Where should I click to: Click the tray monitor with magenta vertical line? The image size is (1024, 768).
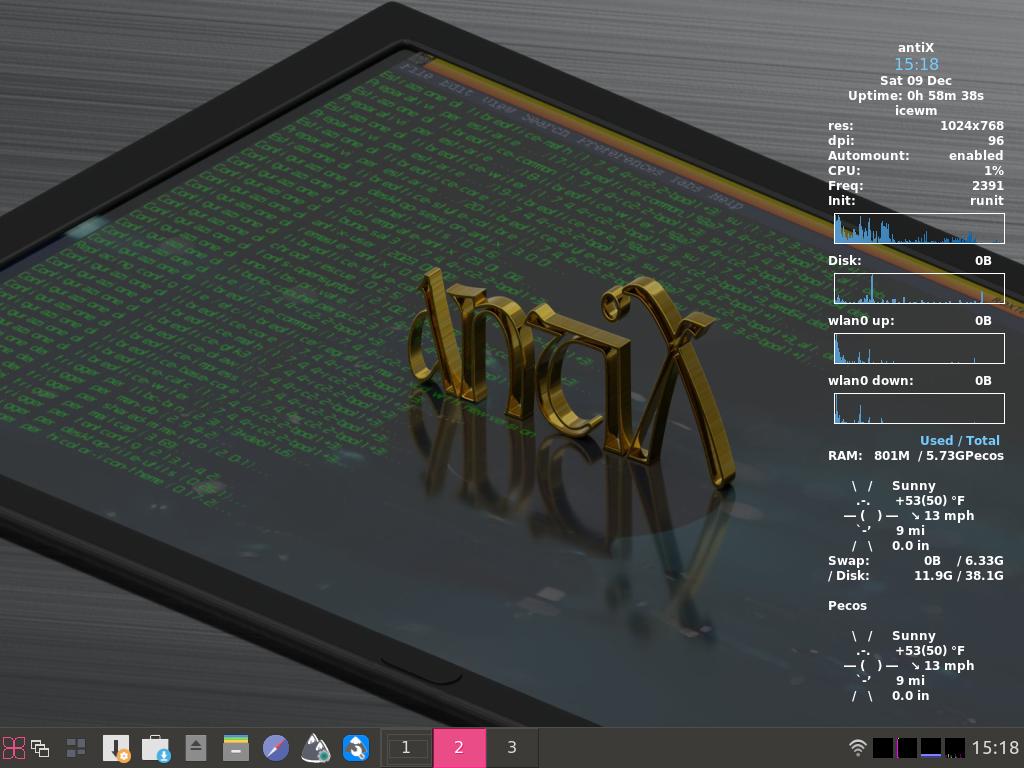[906, 748]
